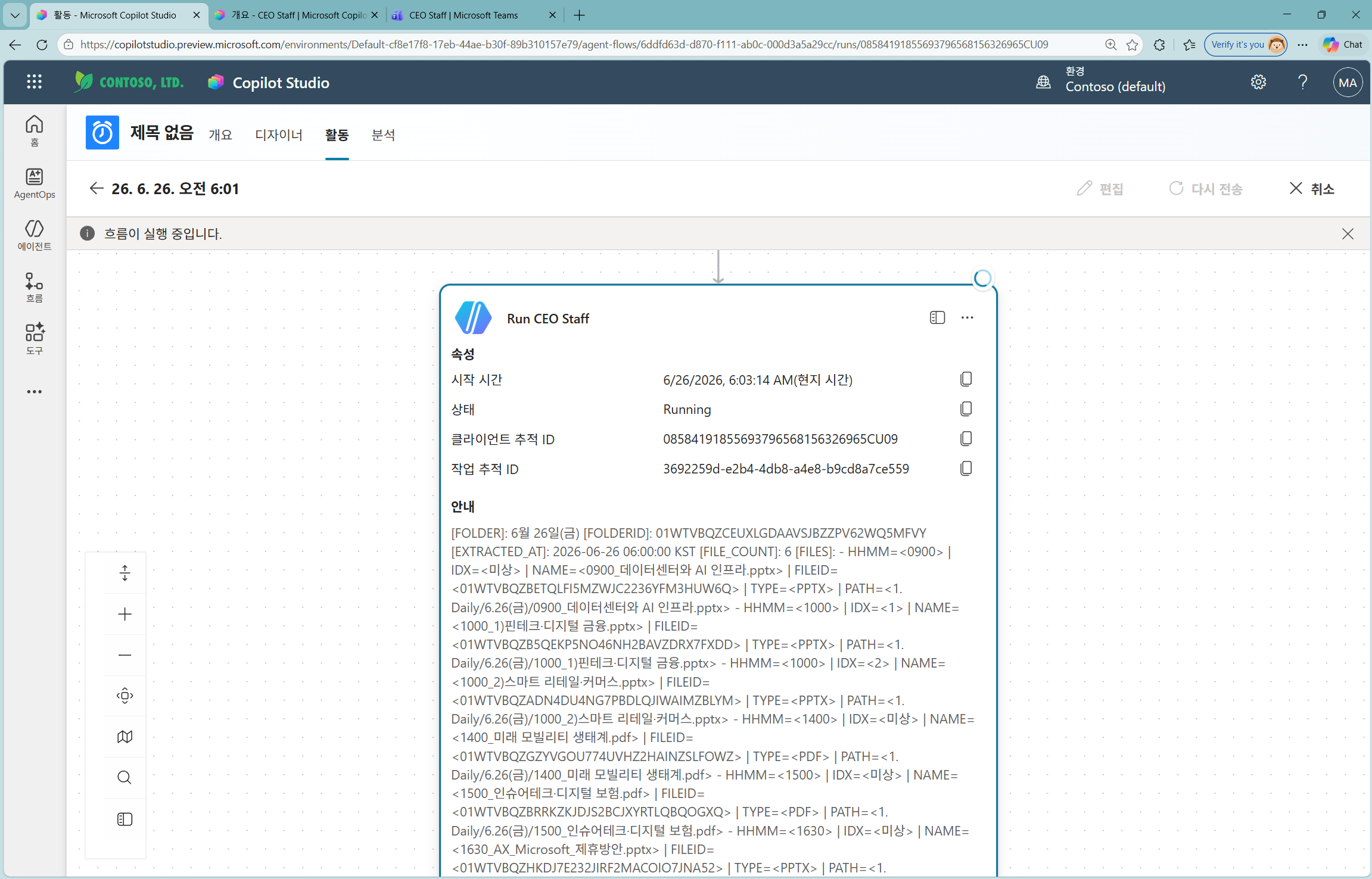
Task: Select the 활동 tab
Action: coord(337,135)
